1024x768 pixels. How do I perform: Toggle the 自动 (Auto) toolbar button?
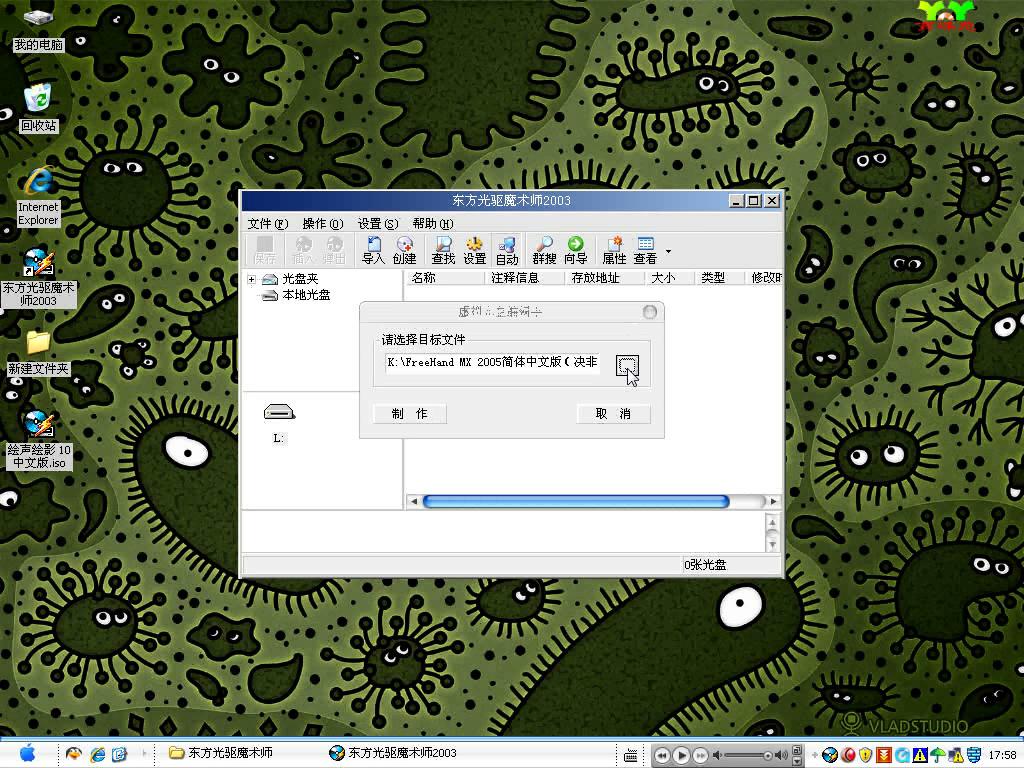pos(507,251)
